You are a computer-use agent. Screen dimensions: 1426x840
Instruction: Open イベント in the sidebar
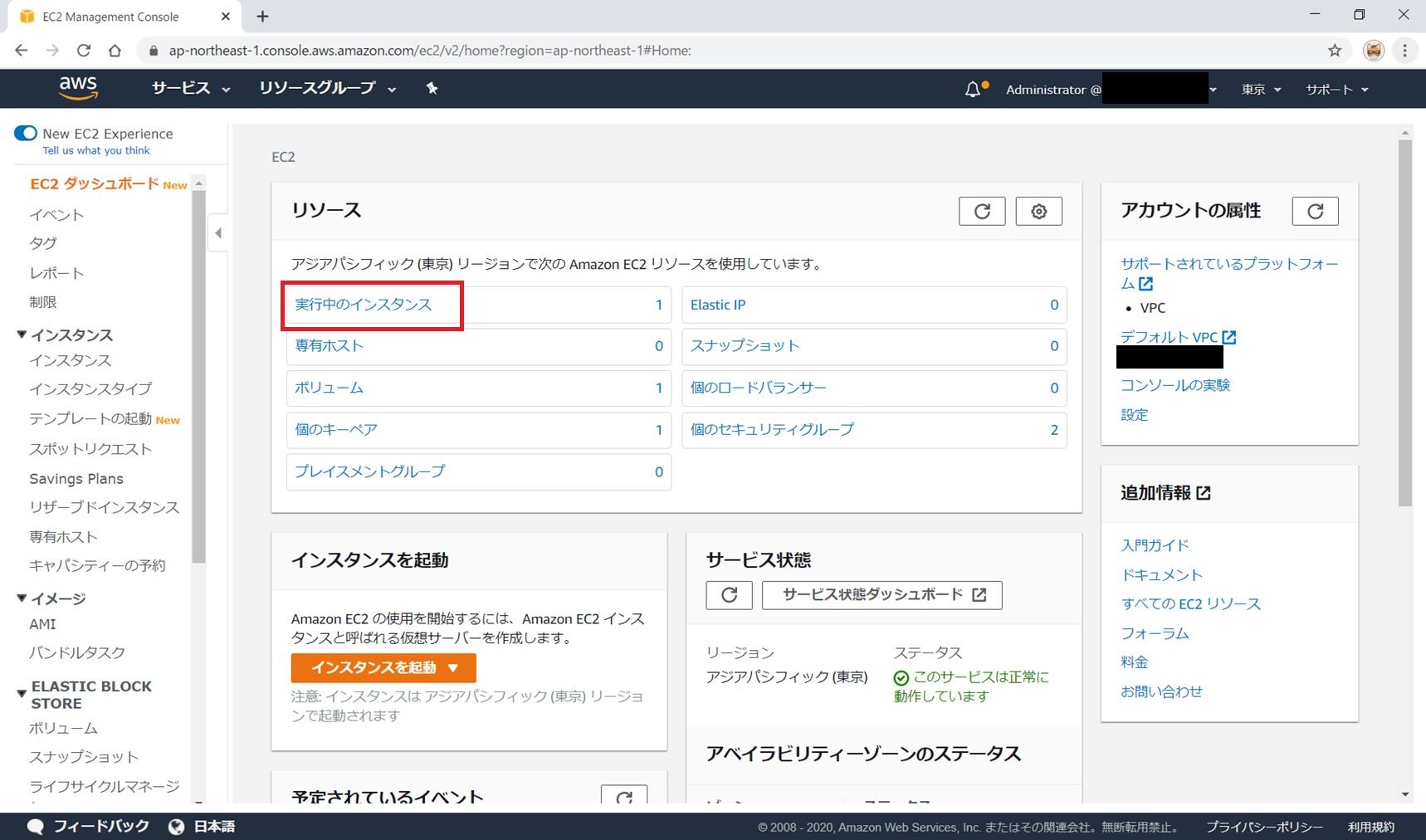[x=56, y=214]
